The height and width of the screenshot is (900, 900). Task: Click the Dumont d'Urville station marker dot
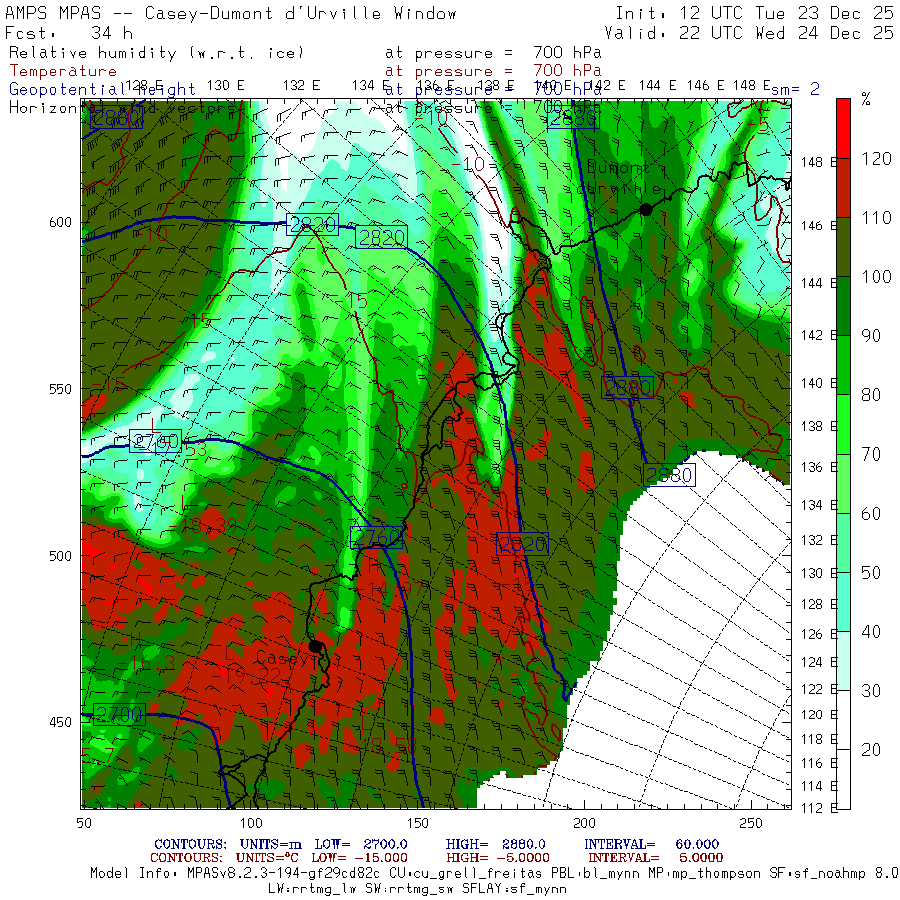[x=646, y=210]
